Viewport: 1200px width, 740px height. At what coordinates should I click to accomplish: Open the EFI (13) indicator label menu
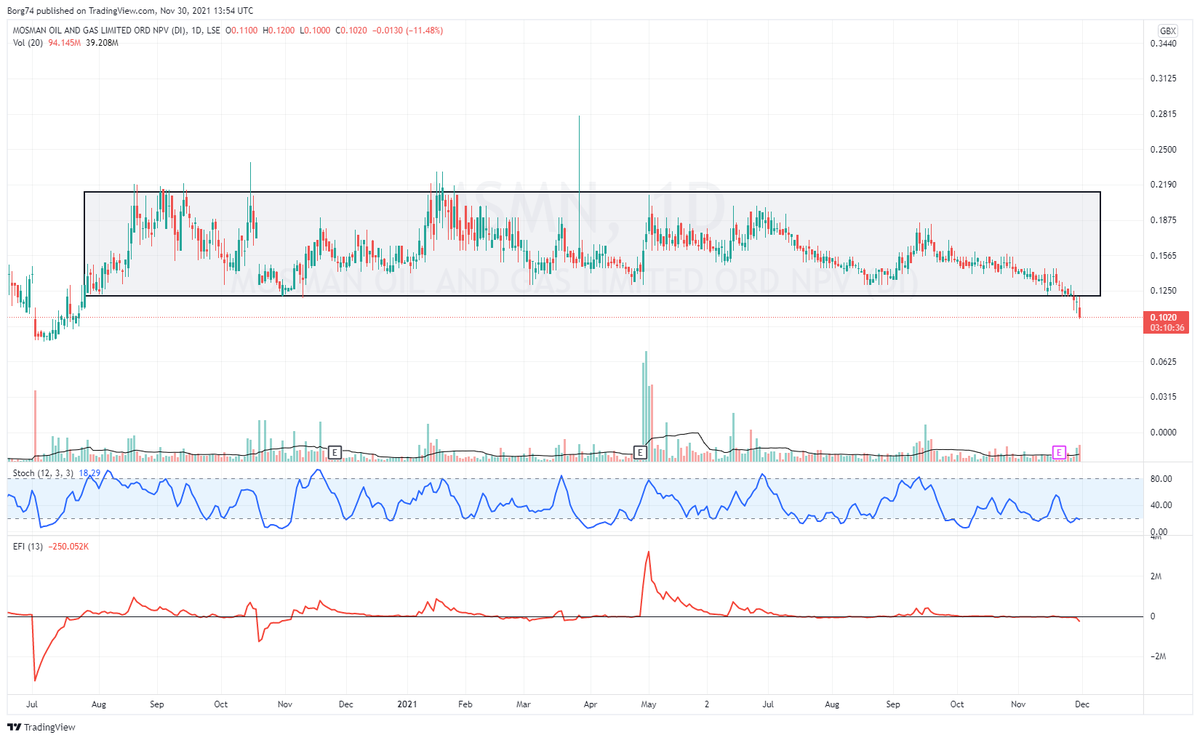click(x=28, y=547)
